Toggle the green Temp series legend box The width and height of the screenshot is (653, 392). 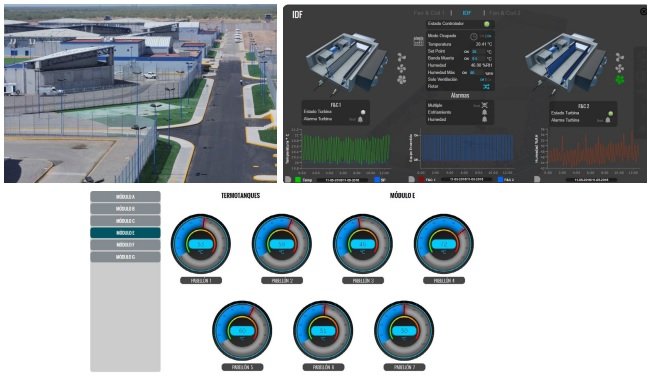tap(298, 180)
